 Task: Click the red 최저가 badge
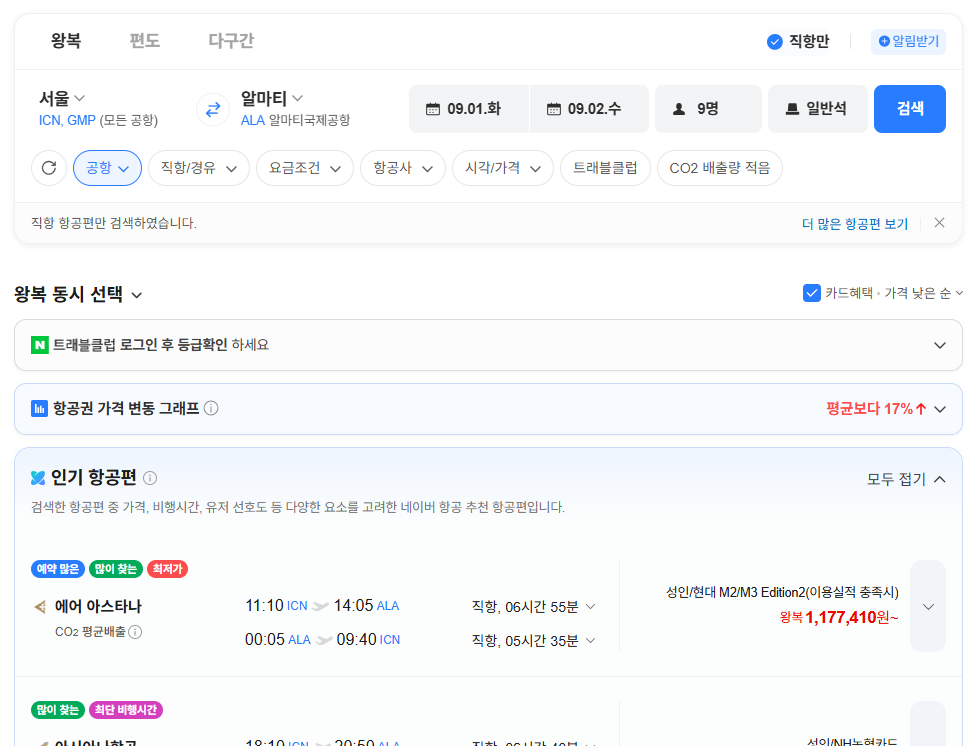click(x=167, y=569)
